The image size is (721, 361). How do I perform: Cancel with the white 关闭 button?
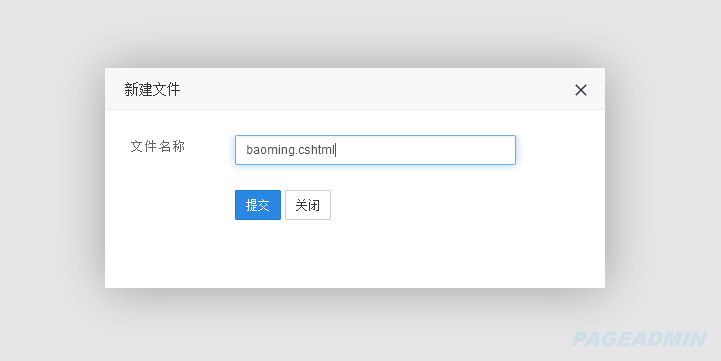(308, 205)
